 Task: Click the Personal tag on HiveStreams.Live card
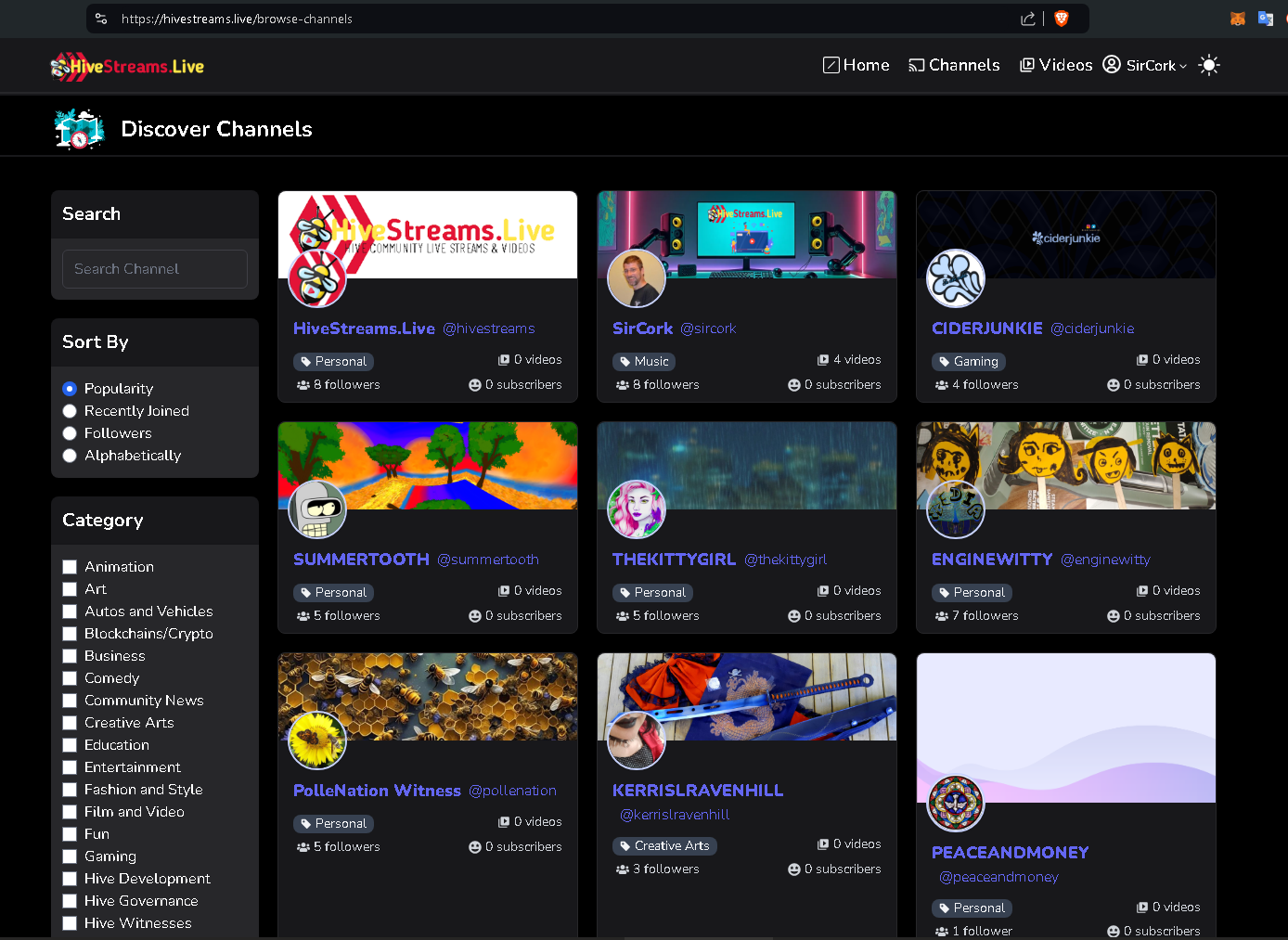(333, 362)
